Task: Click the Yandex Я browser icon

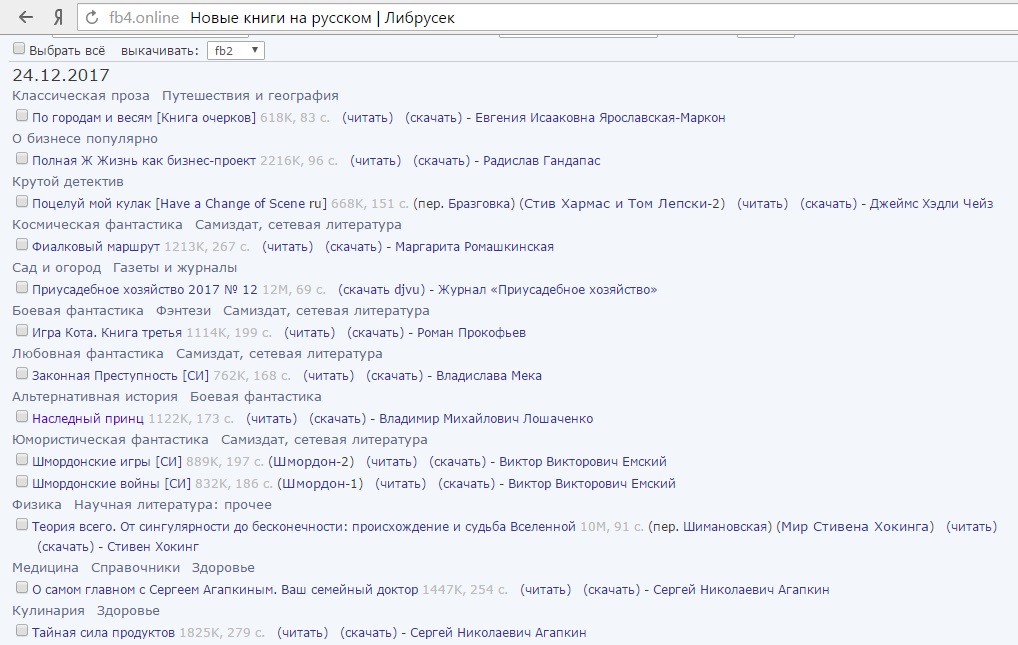Action: (60, 18)
